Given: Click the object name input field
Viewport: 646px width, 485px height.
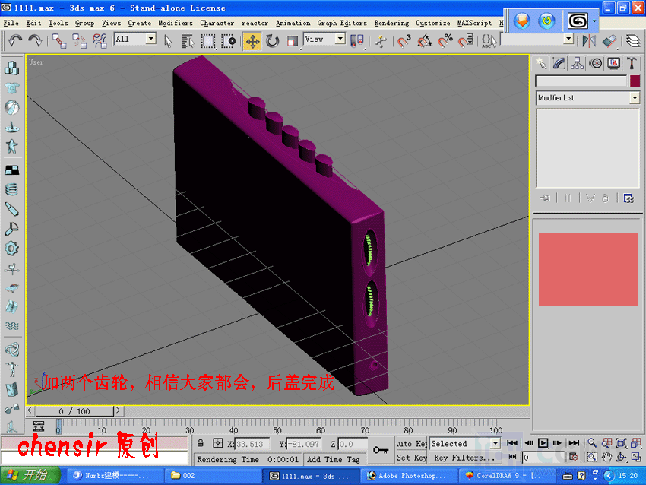Looking at the screenshot, I should tap(581, 81).
